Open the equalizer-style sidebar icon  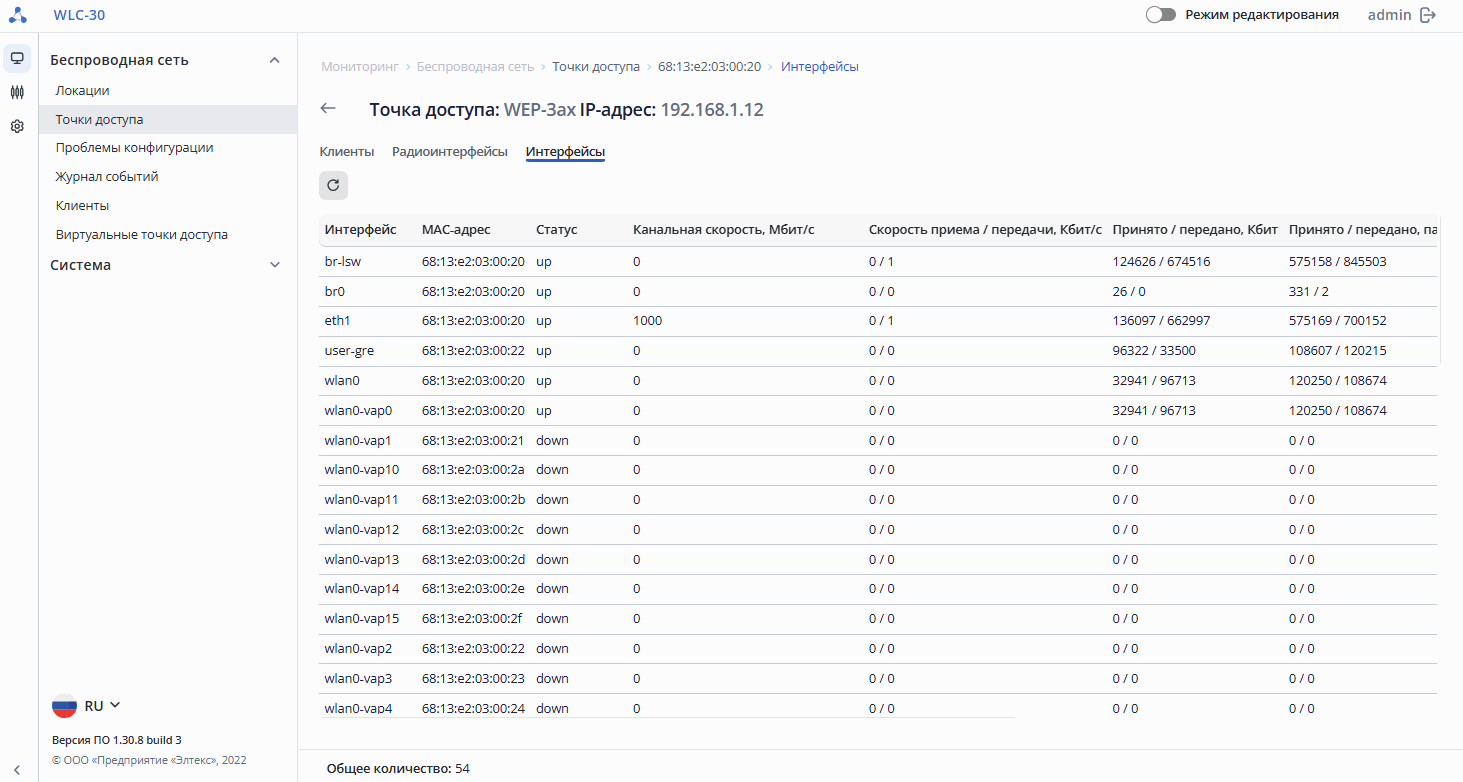coord(17,92)
